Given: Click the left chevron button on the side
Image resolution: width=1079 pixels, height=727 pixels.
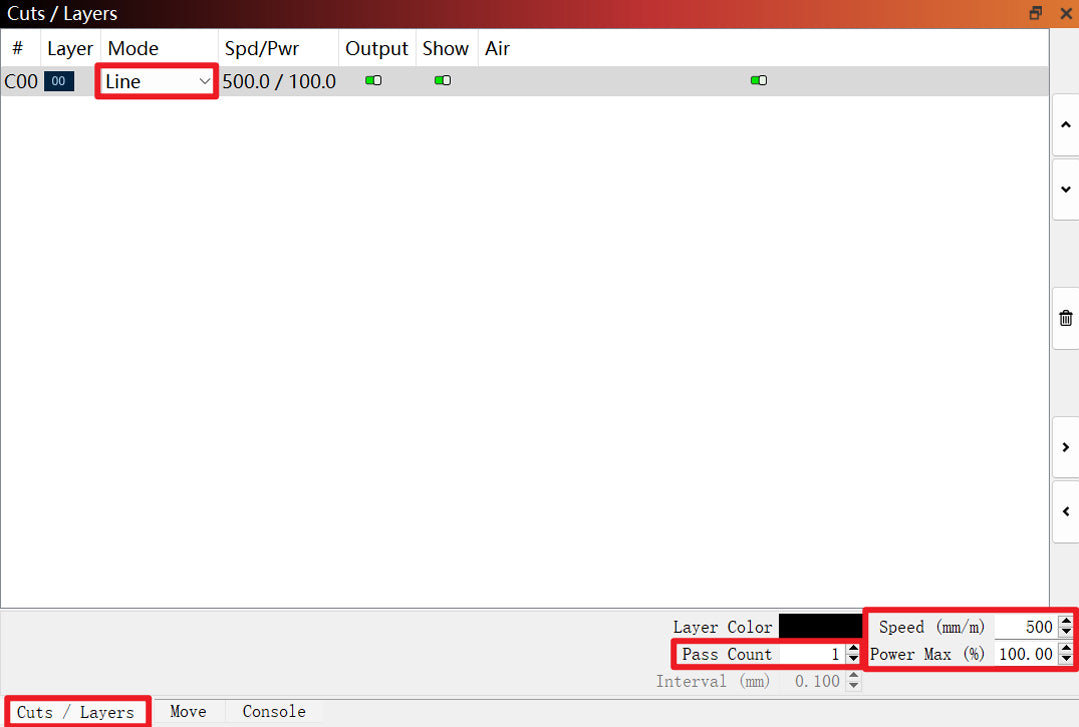Looking at the screenshot, I should pyautogui.click(x=1065, y=511).
